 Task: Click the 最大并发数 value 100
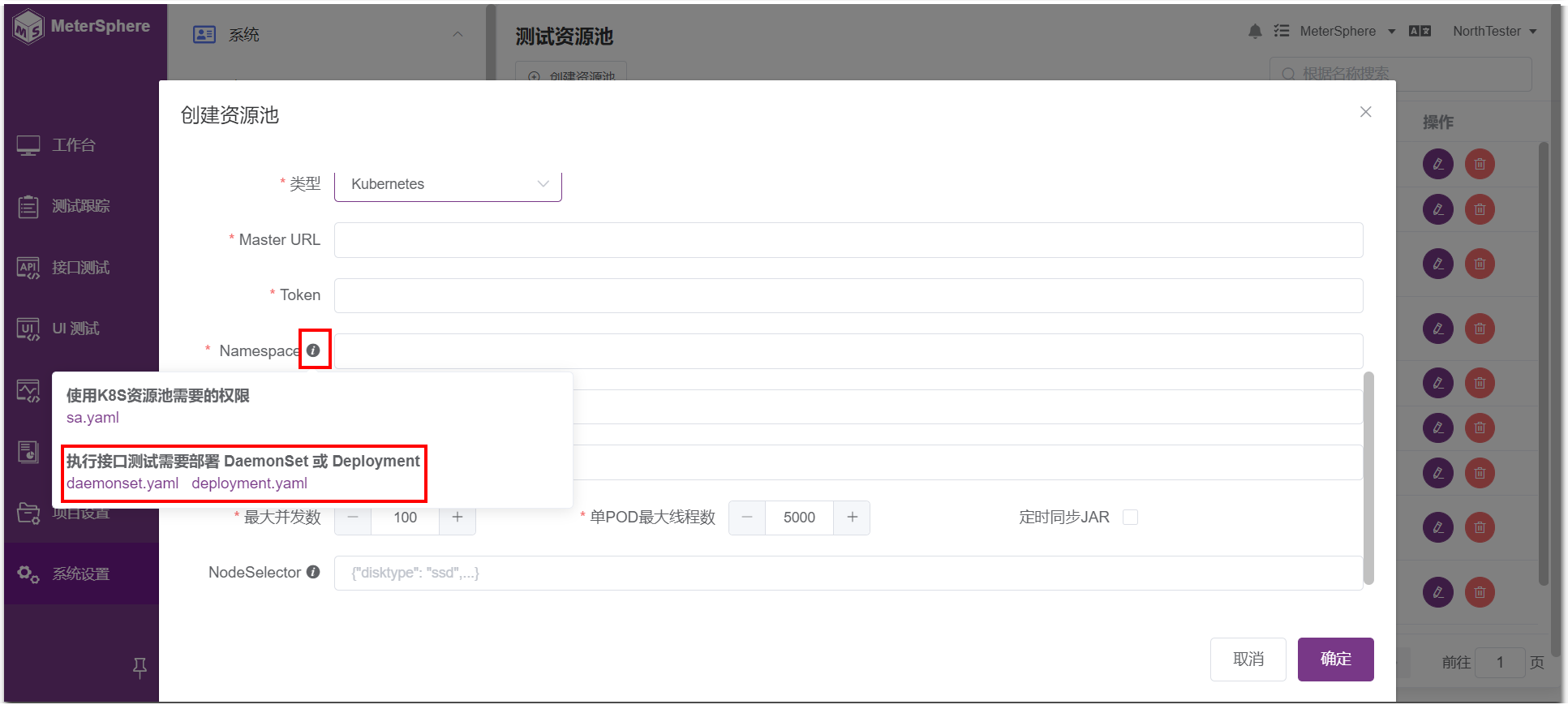[405, 518]
